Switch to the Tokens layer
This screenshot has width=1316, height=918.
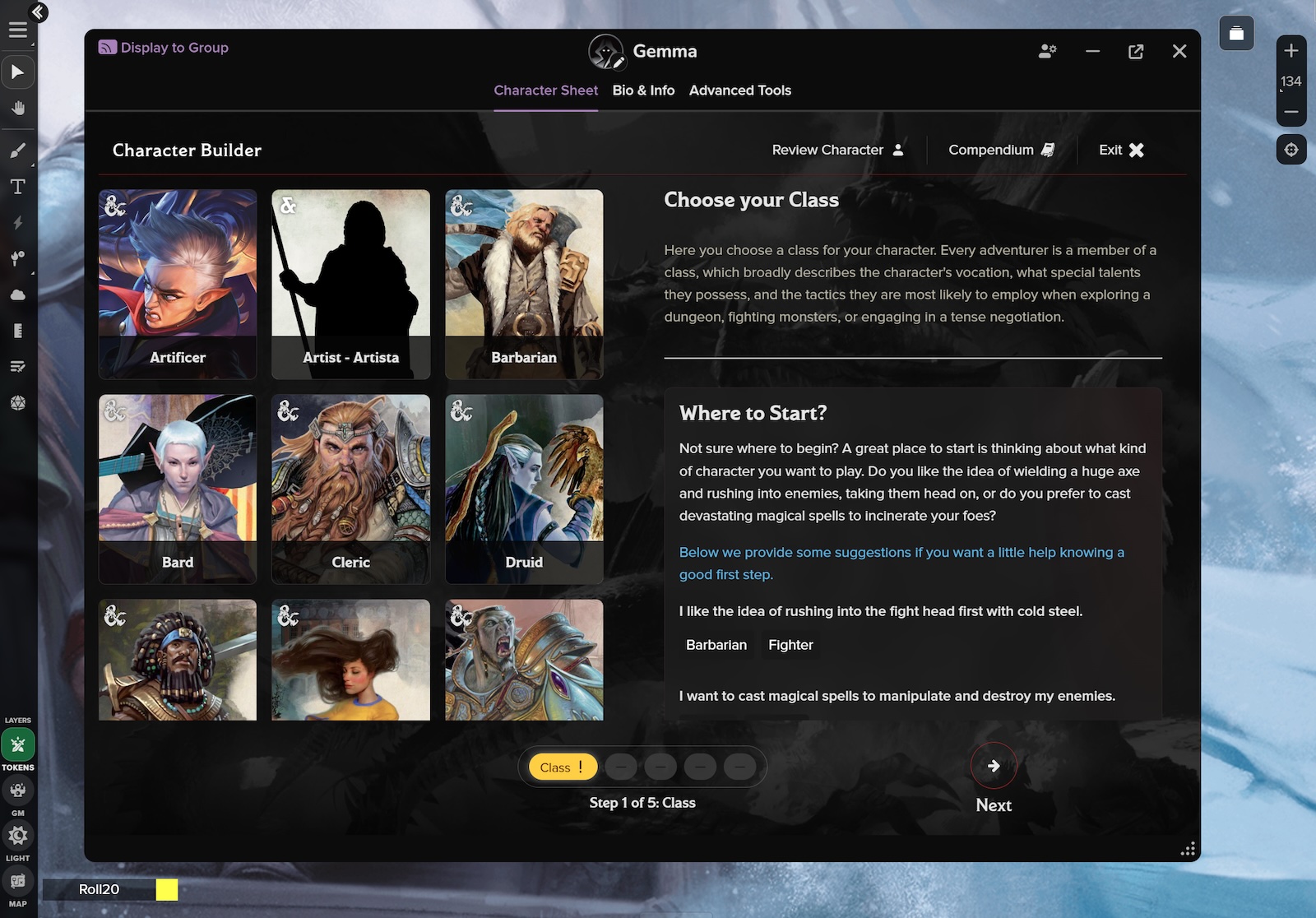coord(17,746)
